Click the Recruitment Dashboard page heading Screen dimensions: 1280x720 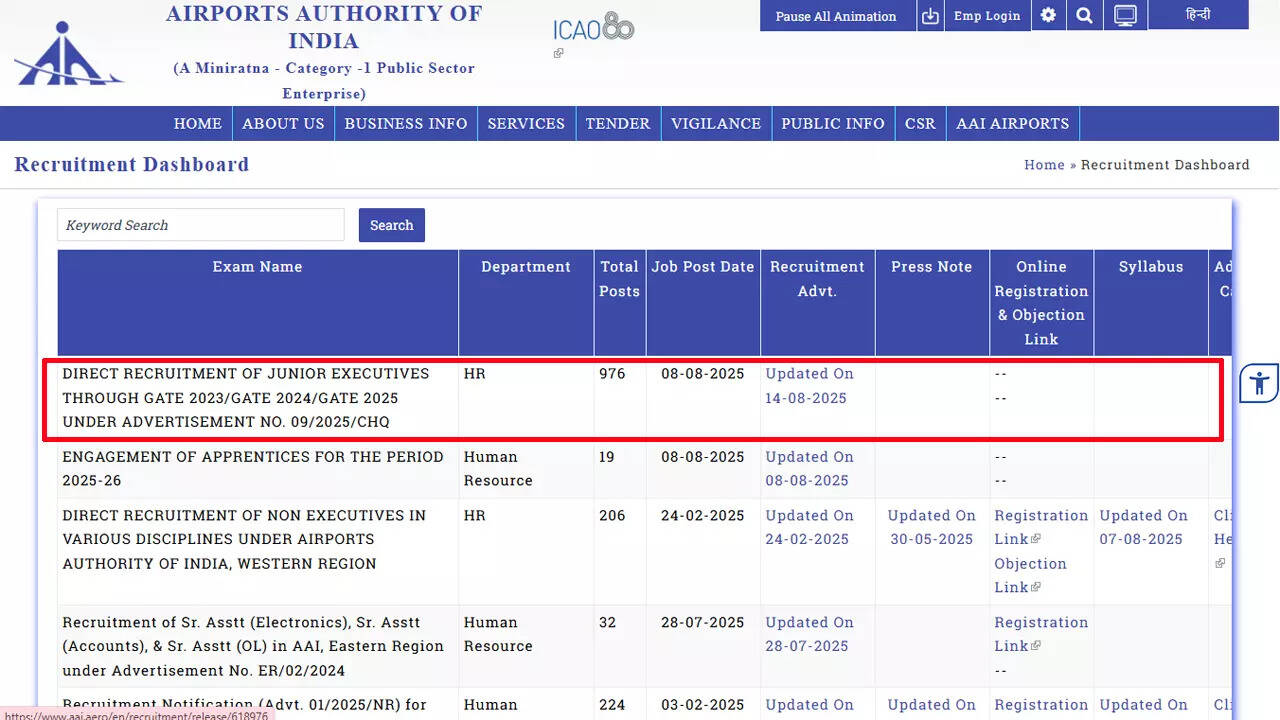click(132, 165)
